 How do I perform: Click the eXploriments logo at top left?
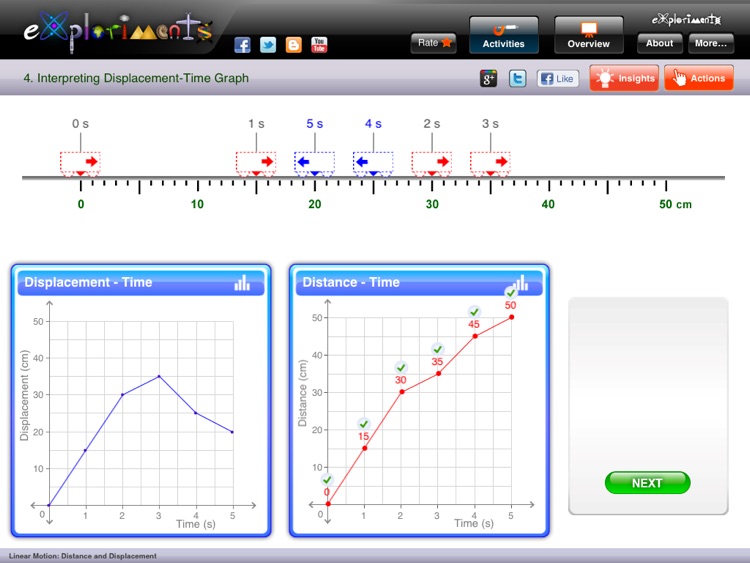pos(118,31)
